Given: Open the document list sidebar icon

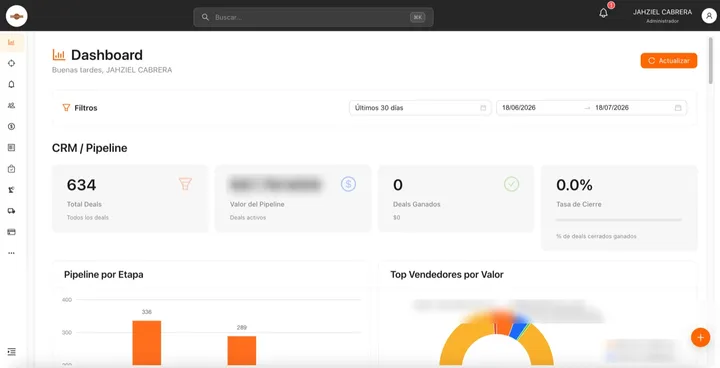Looking at the screenshot, I should tap(11, 147).
